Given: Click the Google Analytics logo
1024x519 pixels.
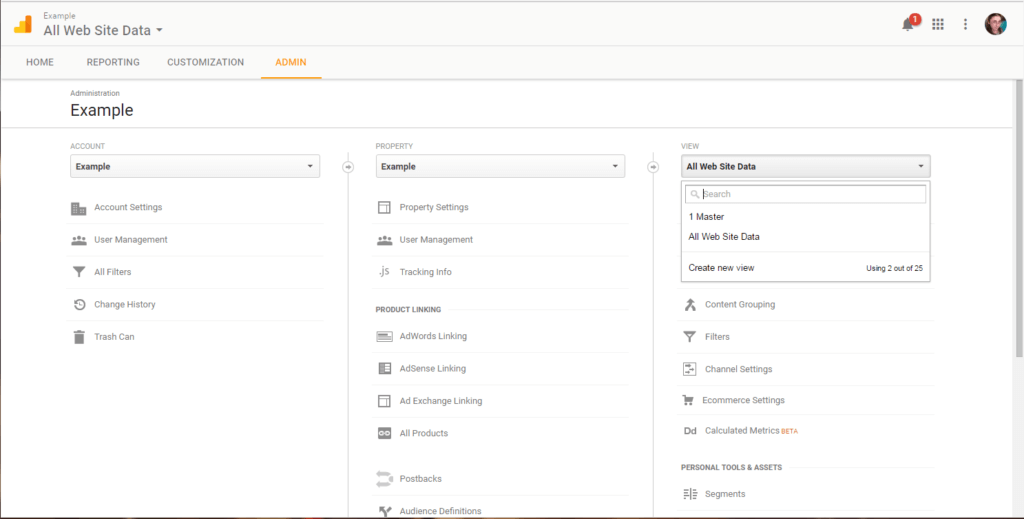Looking at the screenshot, I should point(23,25).
